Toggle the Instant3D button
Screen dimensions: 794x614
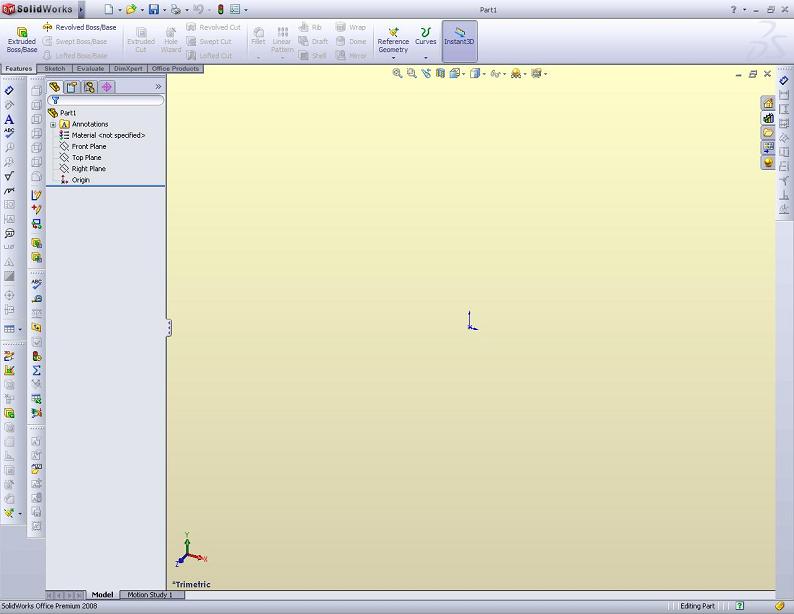coord(459,41)
